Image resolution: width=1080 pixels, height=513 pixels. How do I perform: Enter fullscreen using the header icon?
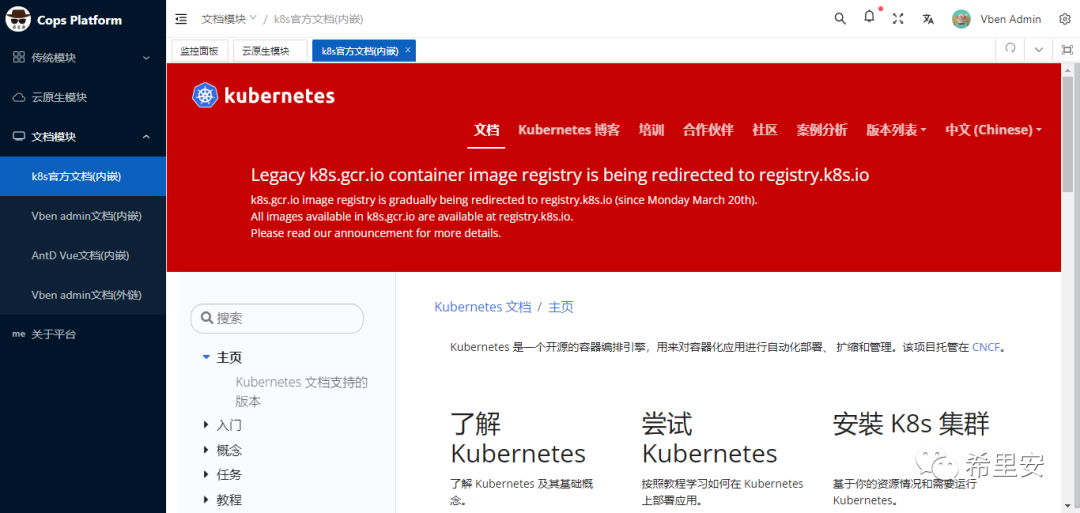898,19
